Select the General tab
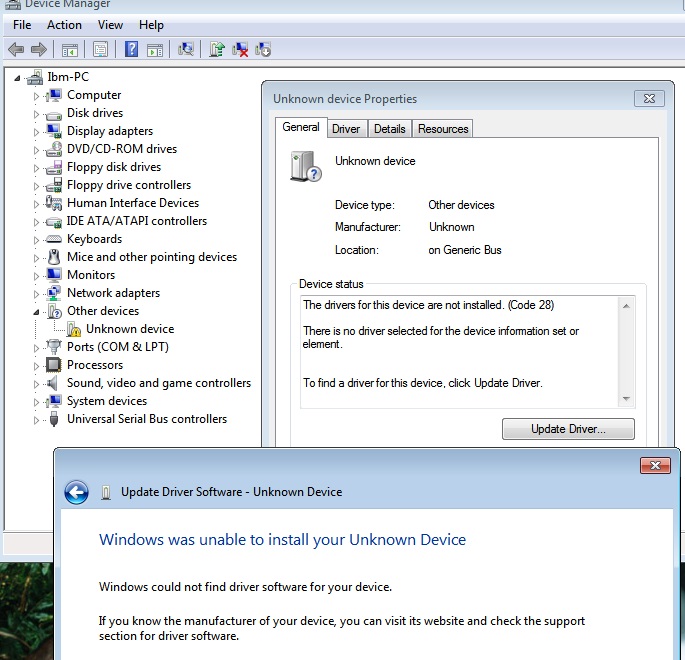This screenshot has width=685, height=660. click(x=301, y=127)
